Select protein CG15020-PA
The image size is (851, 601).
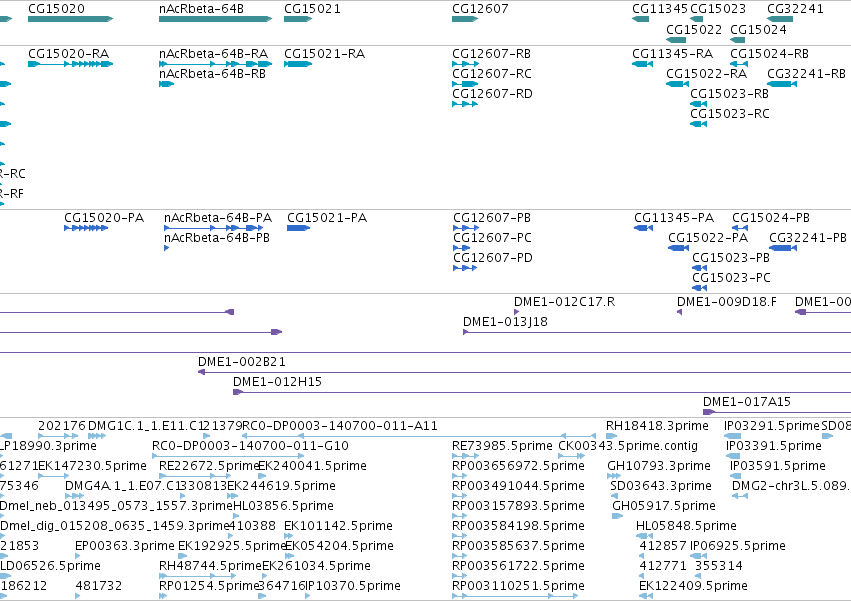click(86, 228)
